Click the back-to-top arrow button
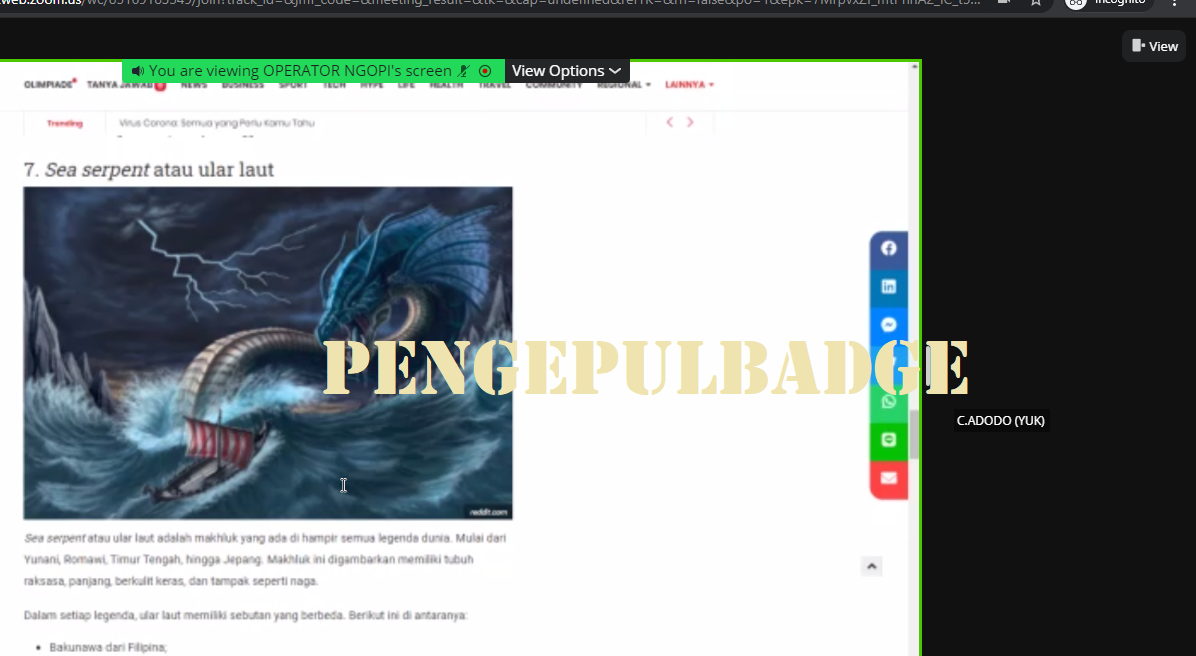Image resolution: width=1196 pixels, height=656 pixels. point(872,566)
